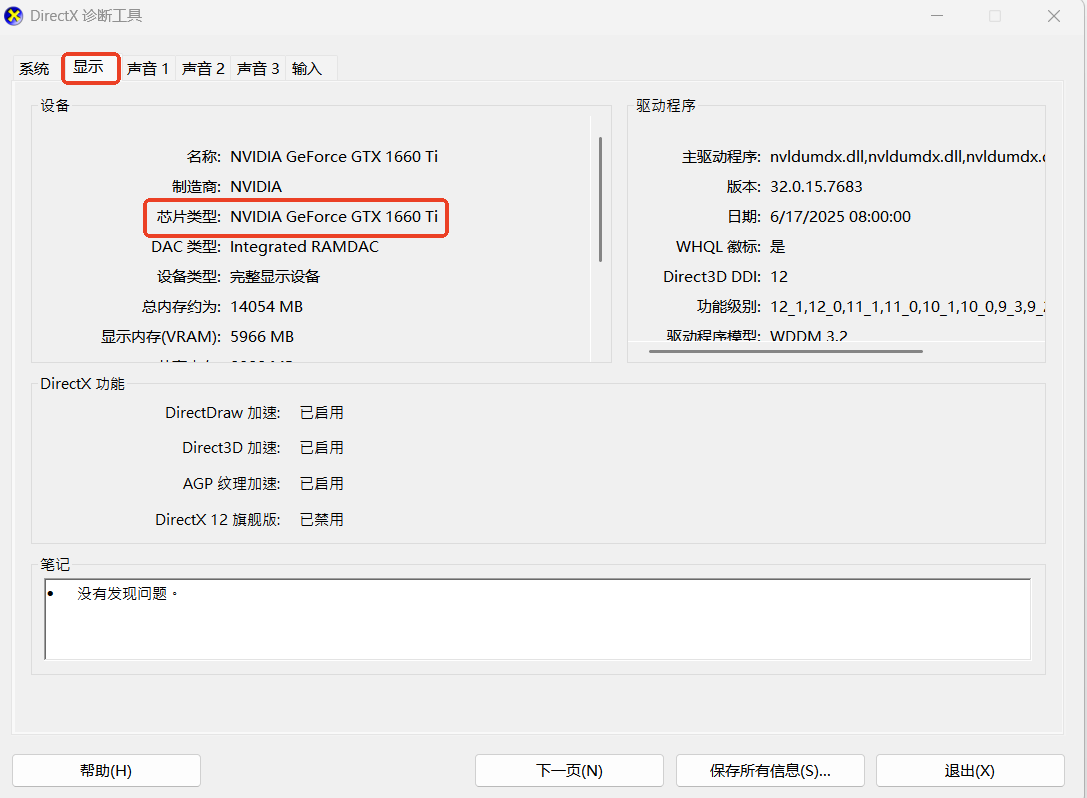Click 保存所有信息(S)... to export info
The image size is (1087, 798).
point(770,770)
